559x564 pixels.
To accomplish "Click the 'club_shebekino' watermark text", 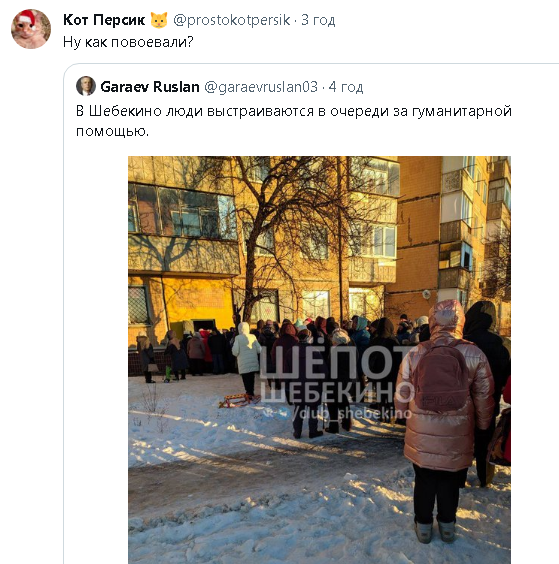I will click(x=356, y=413).
